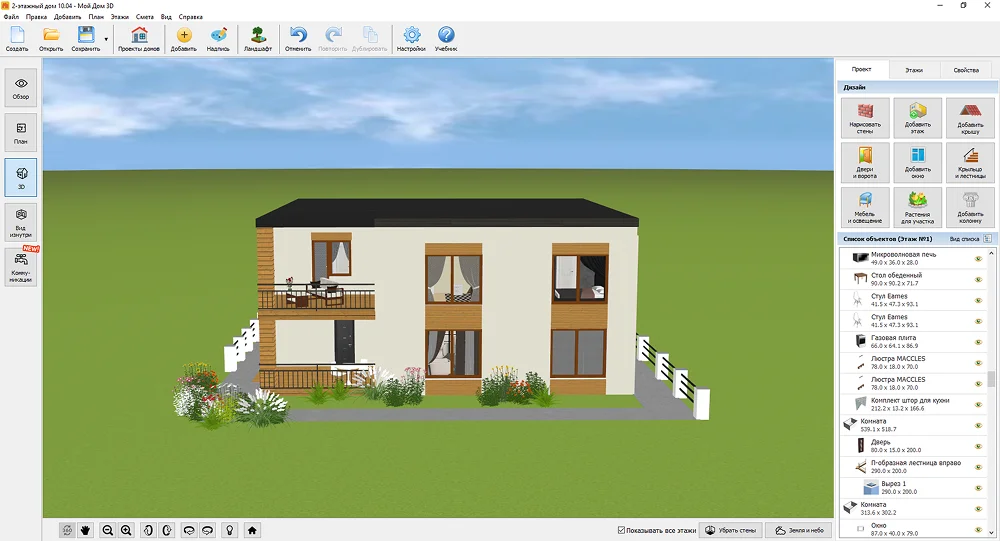
Task: Open a project with the Открыть icon
Action: (x=51, y=39)
